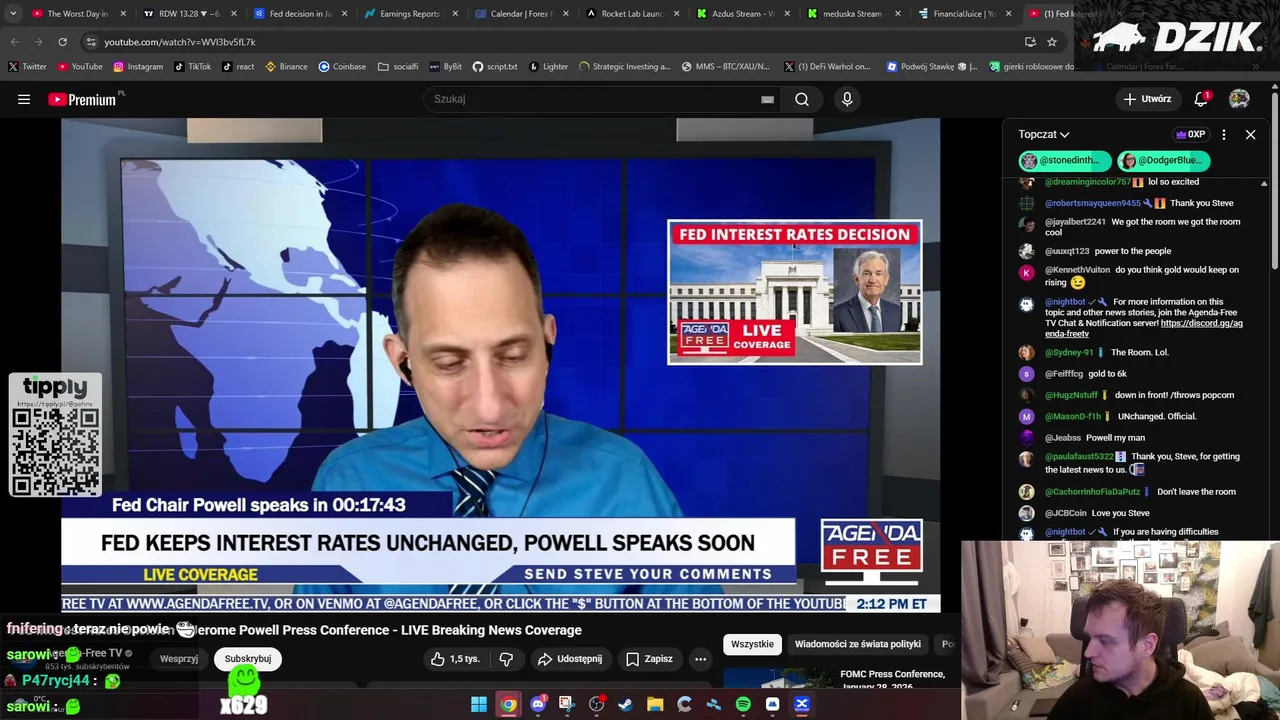
Task: Switch to 'Earnings Reports' tab
Action: 408,14
